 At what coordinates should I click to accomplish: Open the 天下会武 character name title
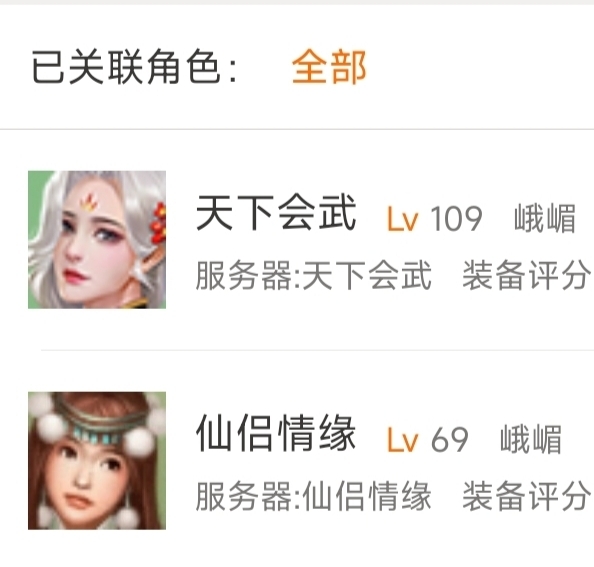click(276, 212)
